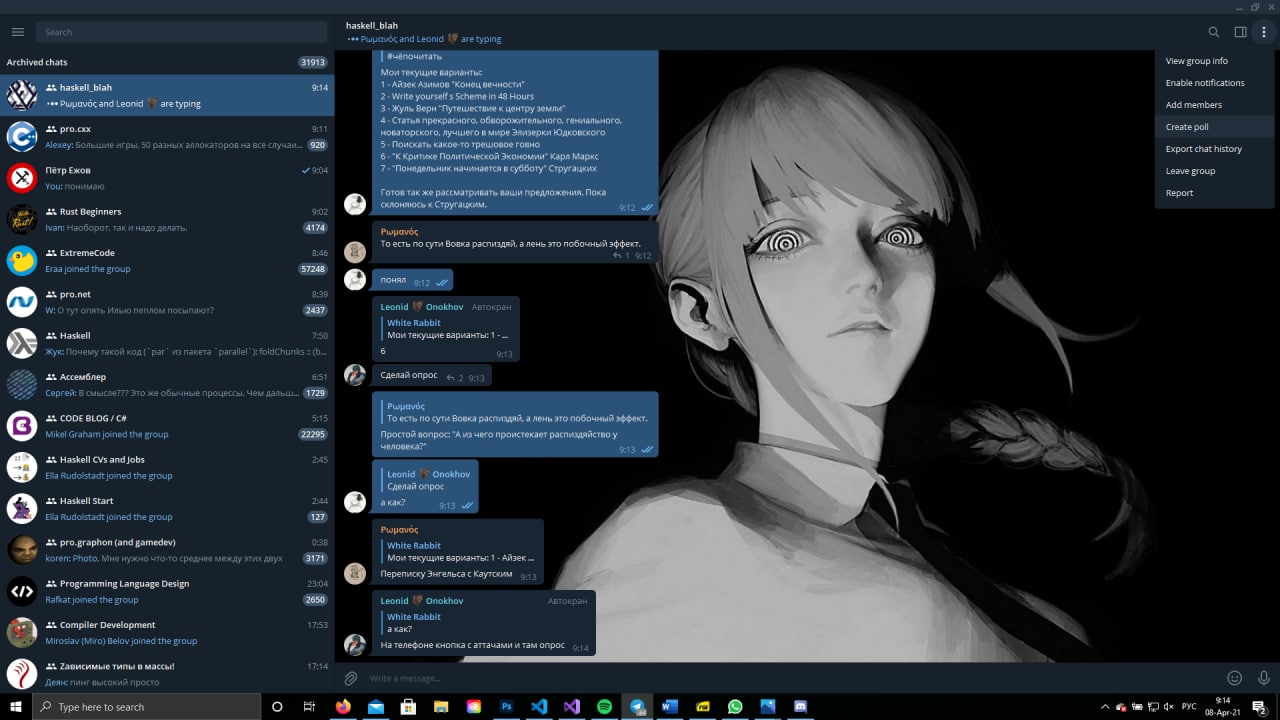The height and width of the screenshot is (720, 1280).
Task: Click Telegram taskbar icon
Action: click(x=637, y=706)
